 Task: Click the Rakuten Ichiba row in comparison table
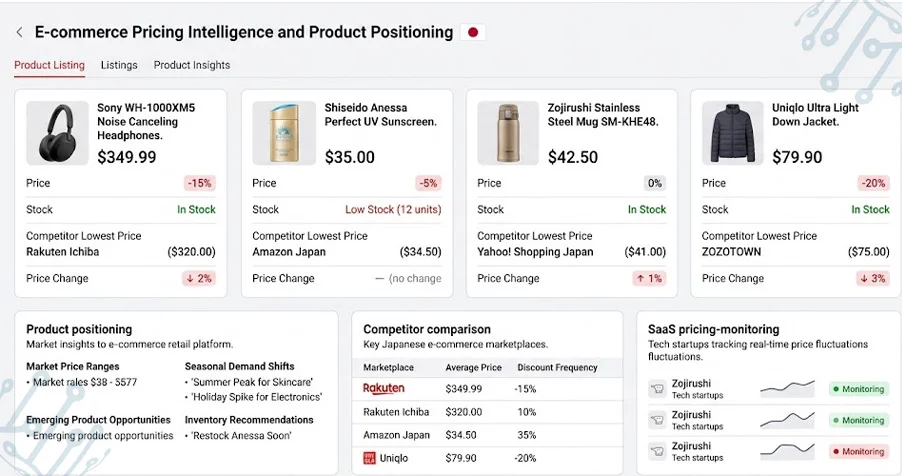(487, 412)
